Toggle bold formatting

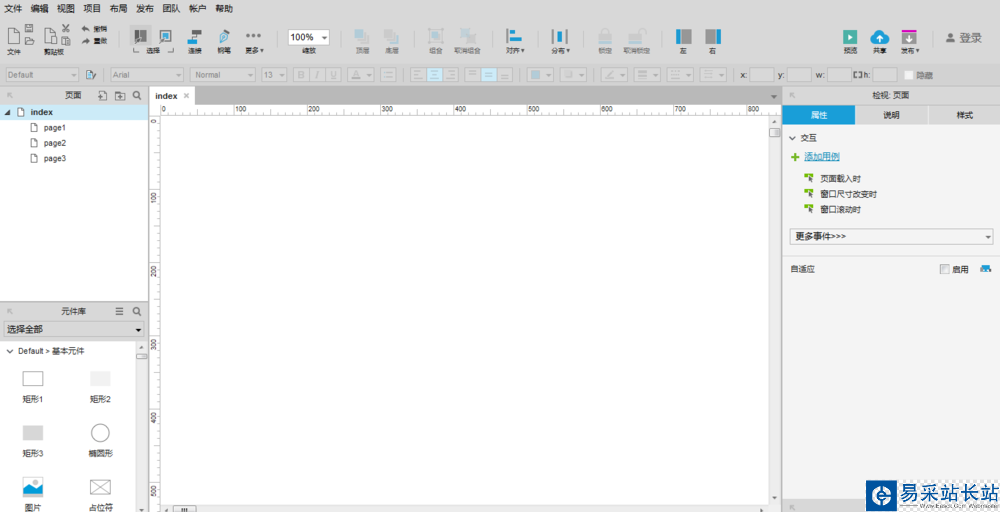point(302,75)
